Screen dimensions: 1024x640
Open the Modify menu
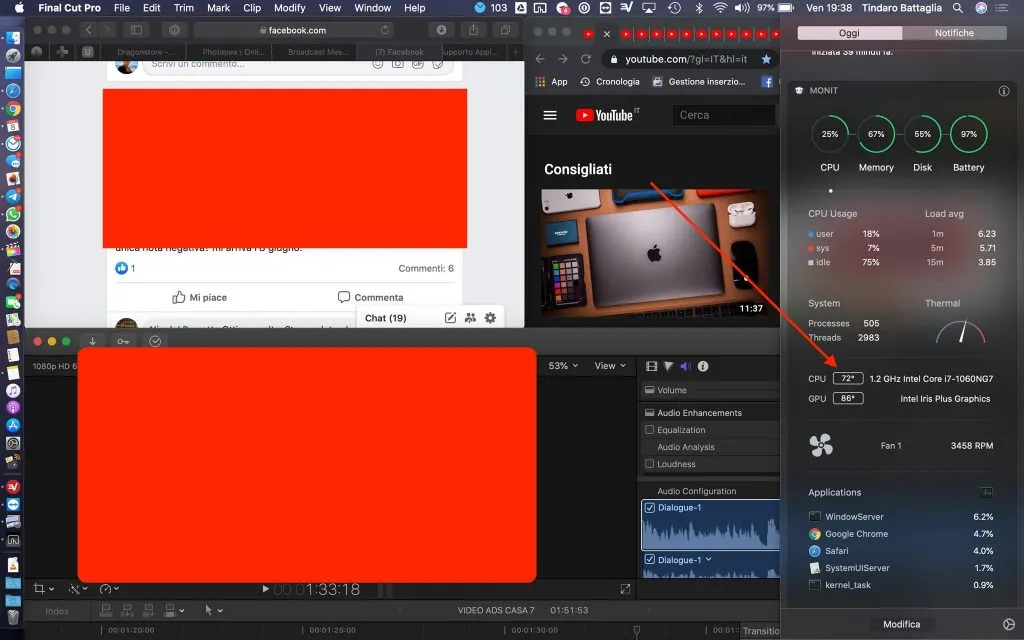289,8
